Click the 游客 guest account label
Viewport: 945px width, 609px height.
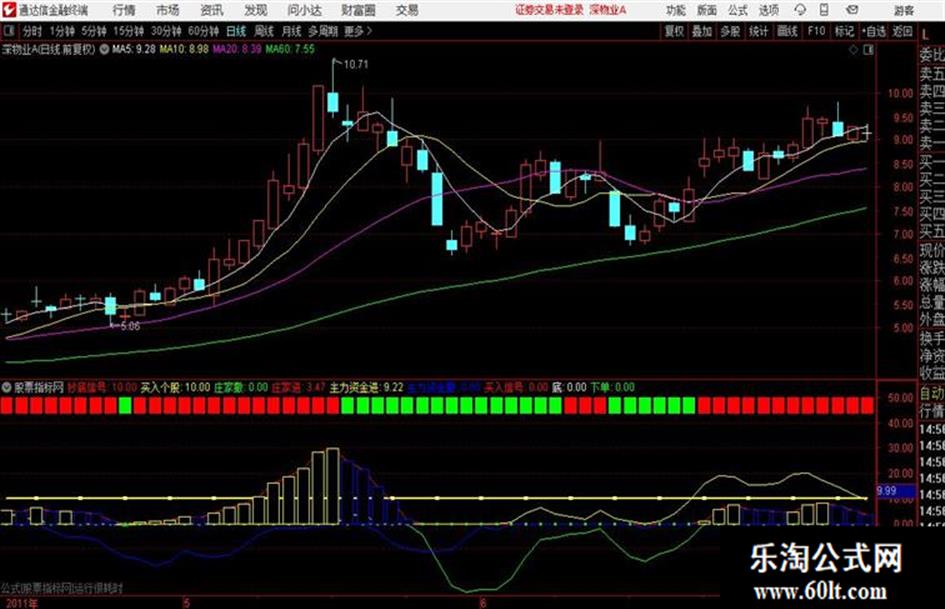[x=904, y=10]
